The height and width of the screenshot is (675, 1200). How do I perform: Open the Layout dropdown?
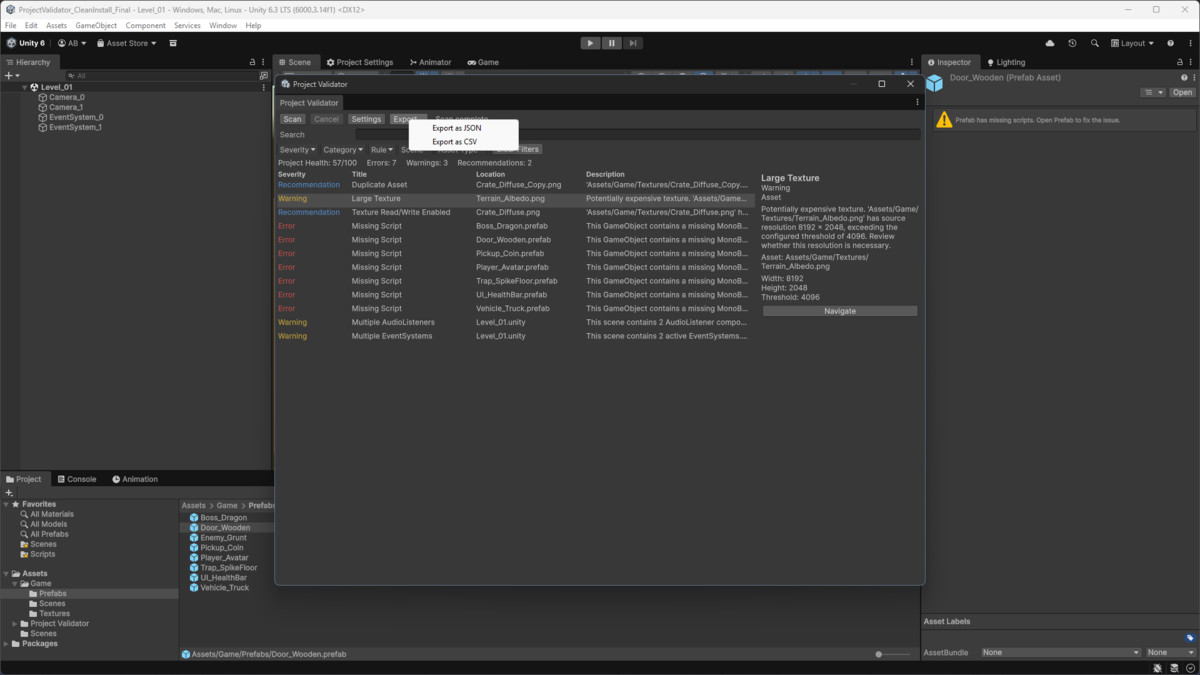[1132, 43]
